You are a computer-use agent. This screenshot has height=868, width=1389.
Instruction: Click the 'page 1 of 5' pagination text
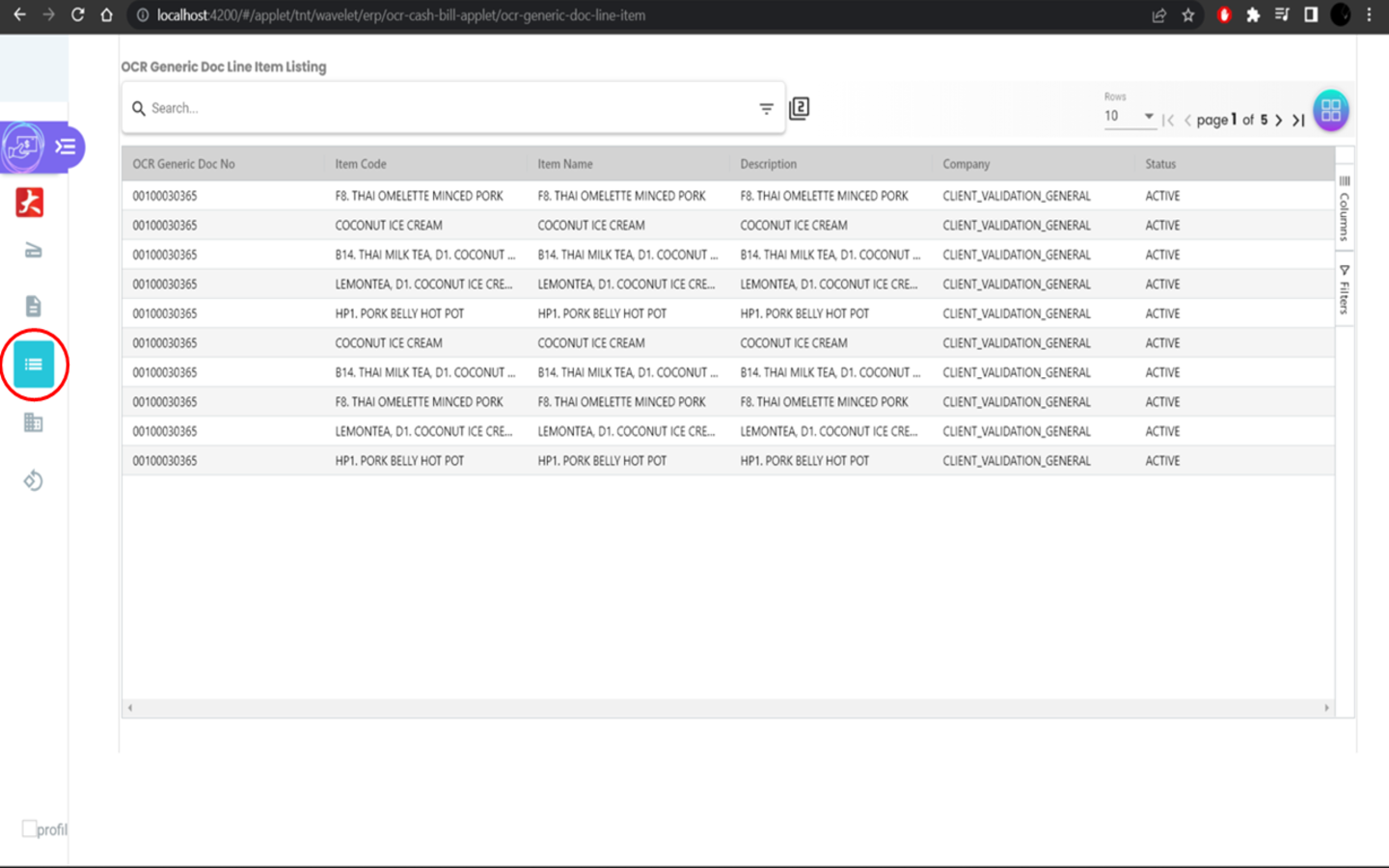[x=1232, y=120]
